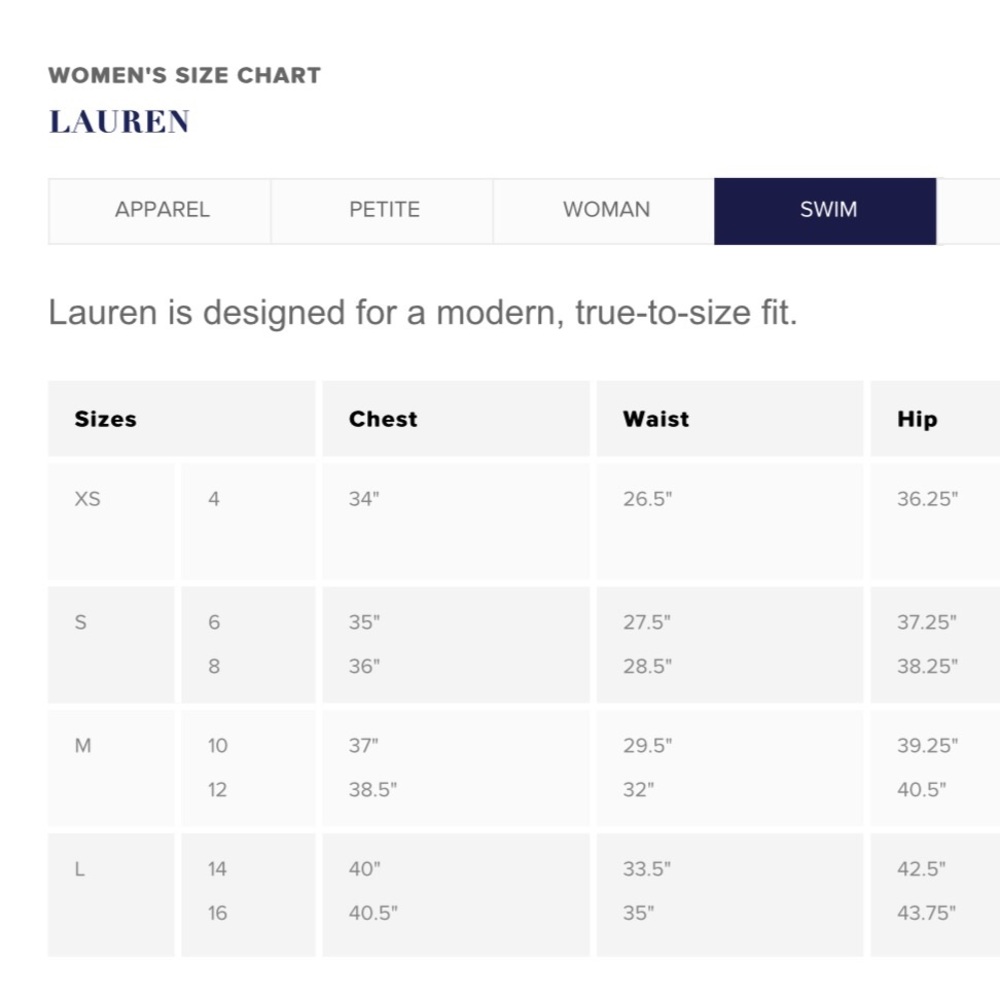1000x1000 pixels.
Task: Click the 33.5" waist value
Action: [647, 869]
